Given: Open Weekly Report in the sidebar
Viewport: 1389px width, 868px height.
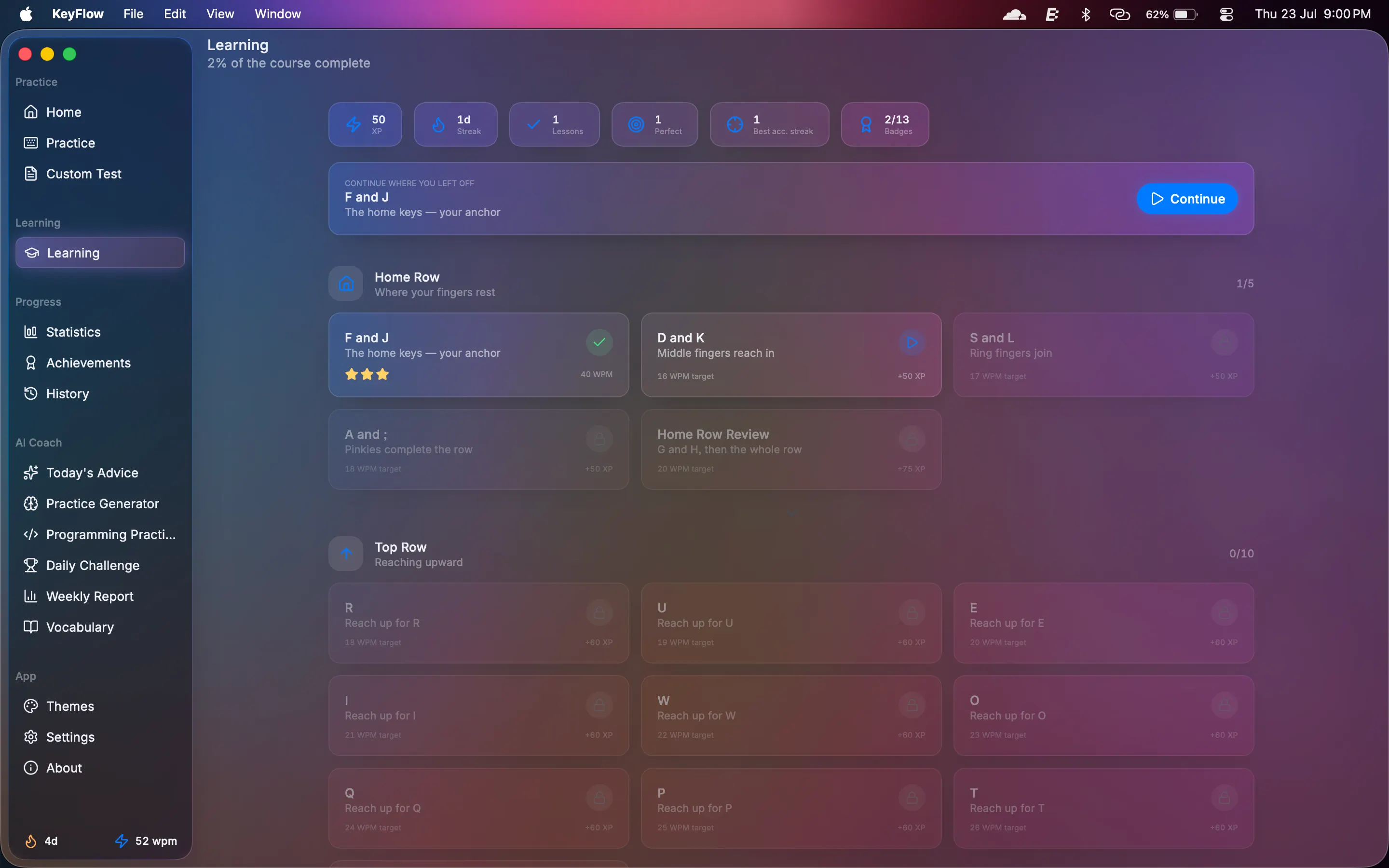Looking at the screenshot, I should coord(100,597).
